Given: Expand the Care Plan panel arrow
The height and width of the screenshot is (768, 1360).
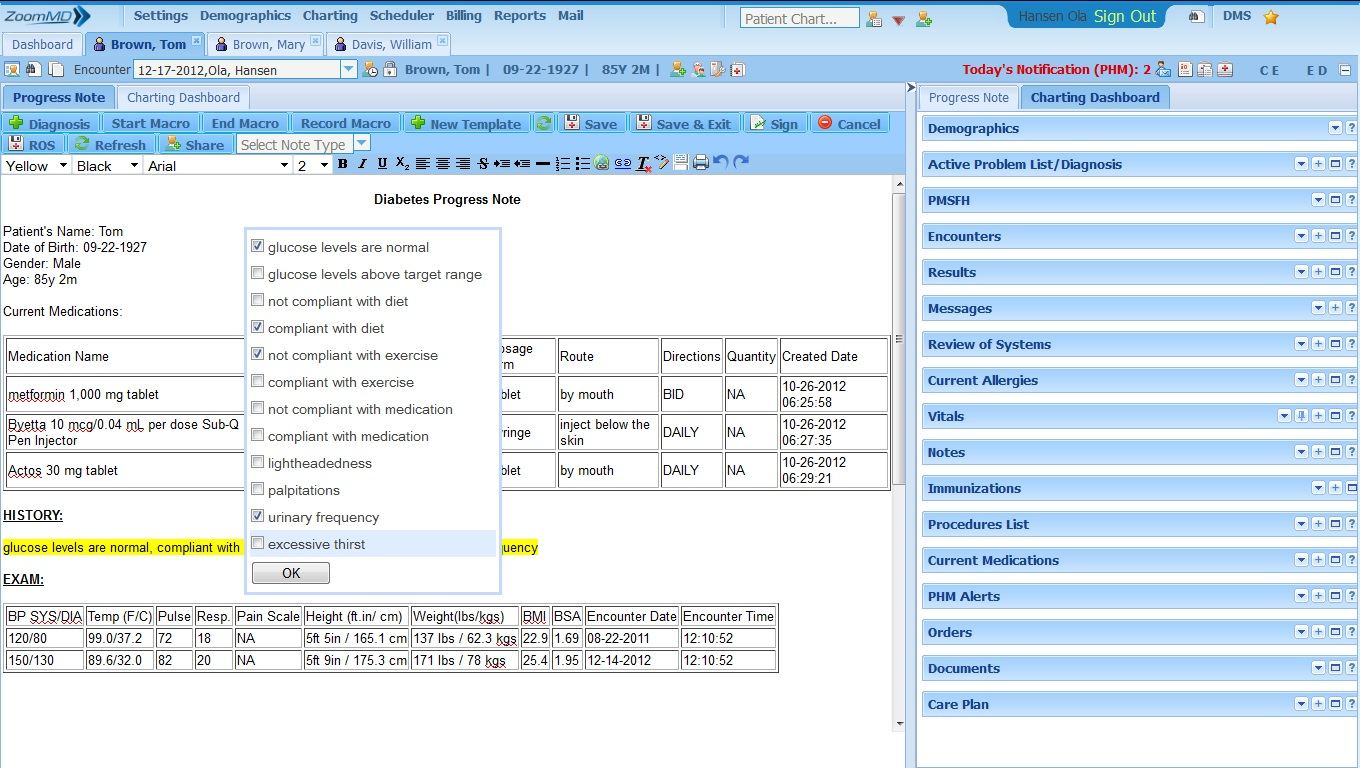Looking at the screenshot, I should click(1301, 704).
